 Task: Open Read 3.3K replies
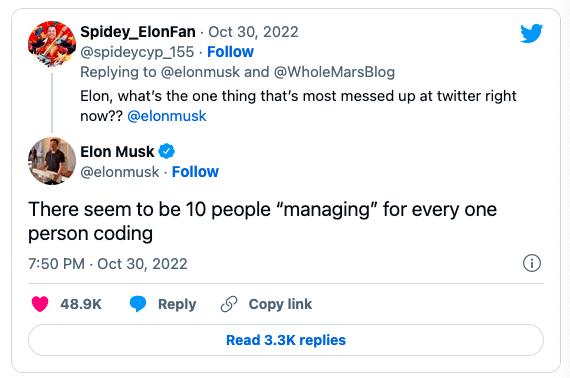pyautogui.click(x=286, y=340)
